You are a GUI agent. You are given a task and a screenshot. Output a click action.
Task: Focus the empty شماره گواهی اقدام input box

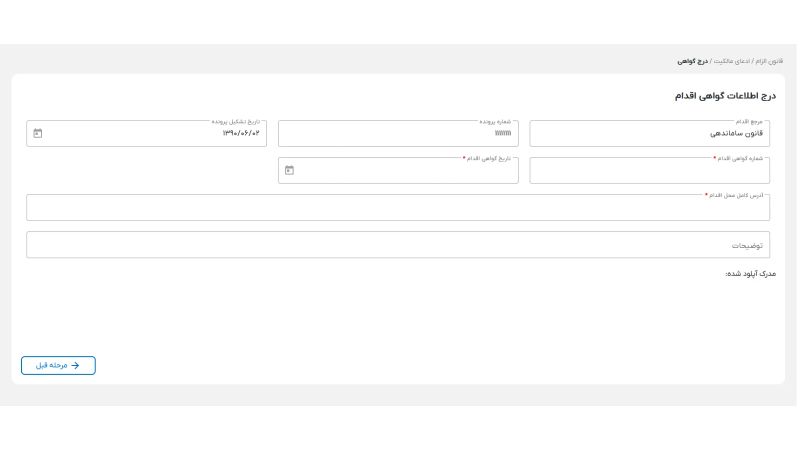click(650, 171)
